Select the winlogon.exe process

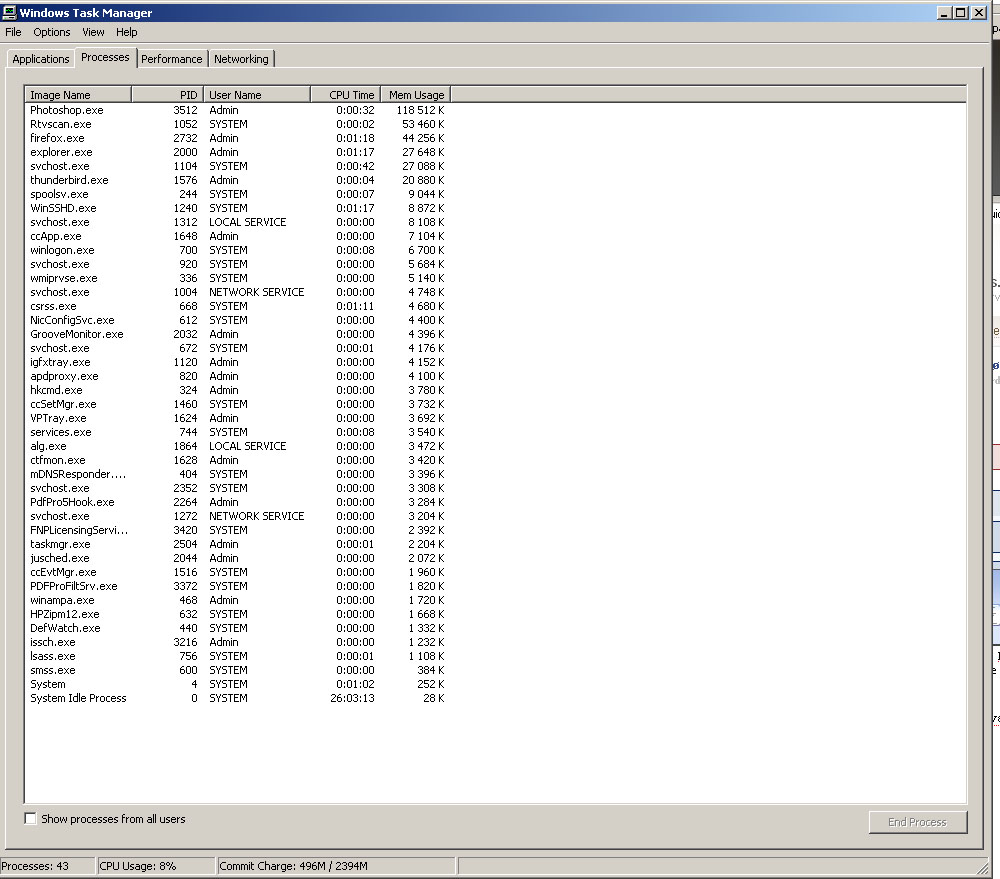[x=237, y=250]
